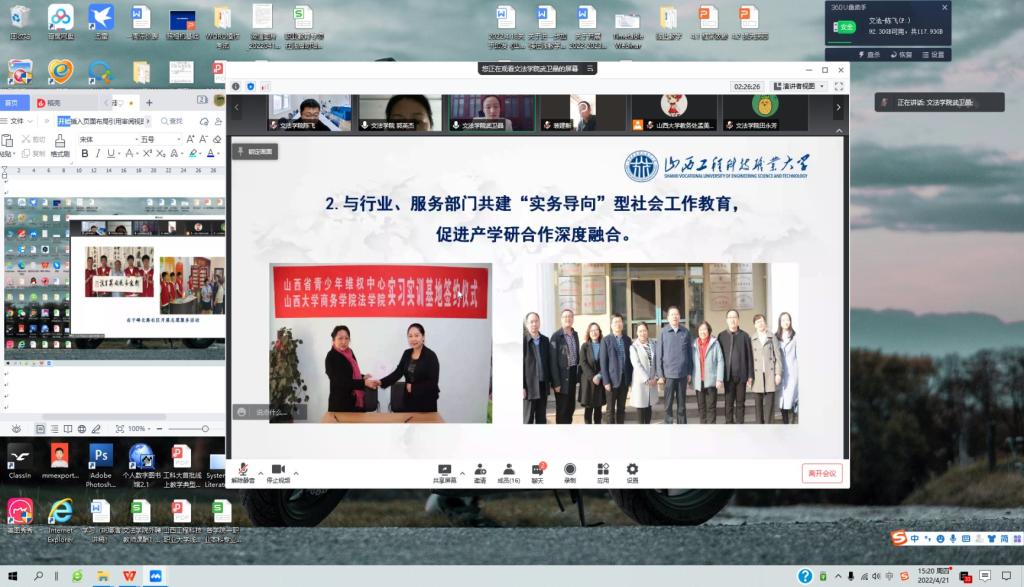Click 设置 in the 360U disk widget
Image resolution: width=1024 pixels, height=587 pixels.
(x=933, y=55)
